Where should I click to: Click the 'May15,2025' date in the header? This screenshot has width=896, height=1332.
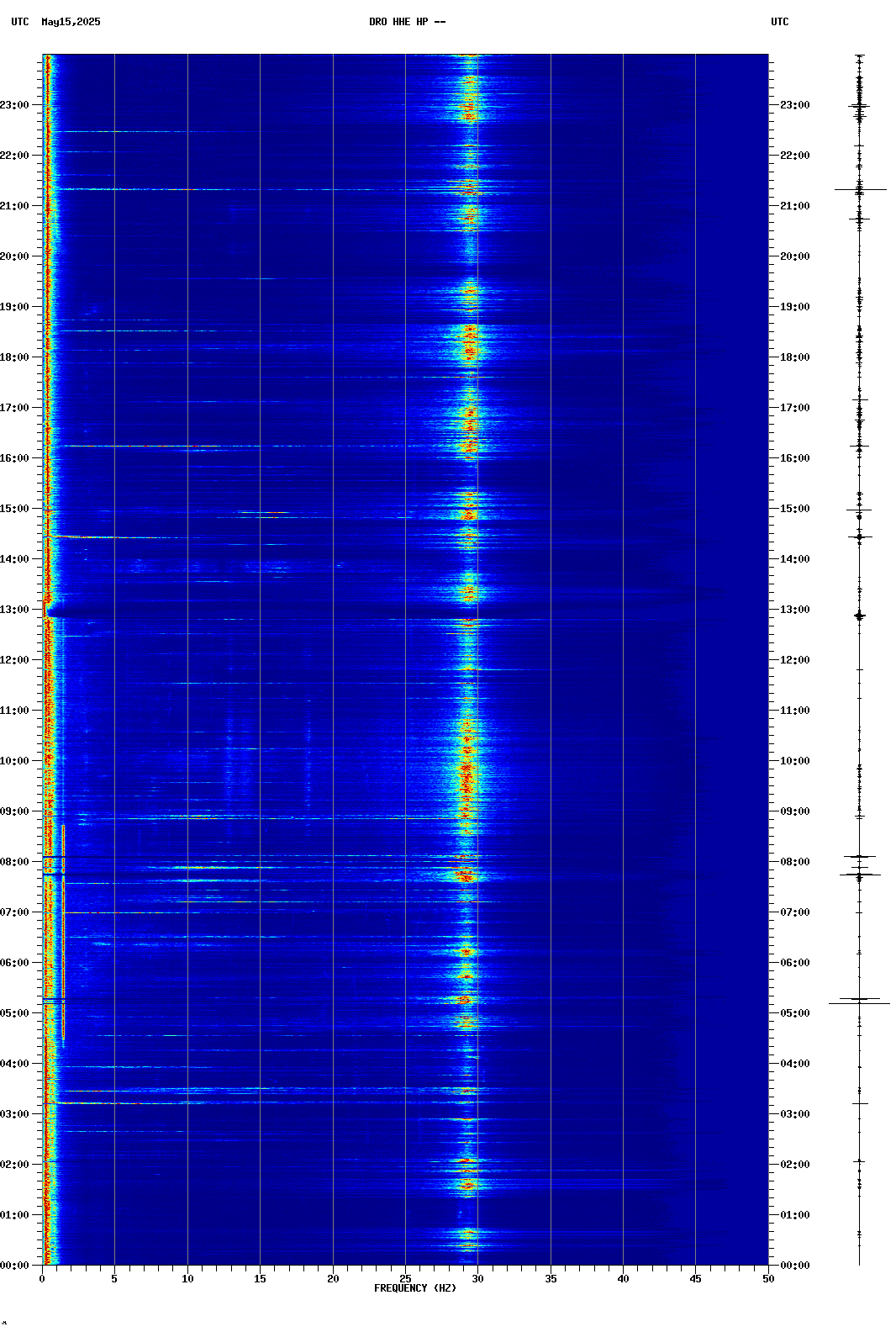71,22
